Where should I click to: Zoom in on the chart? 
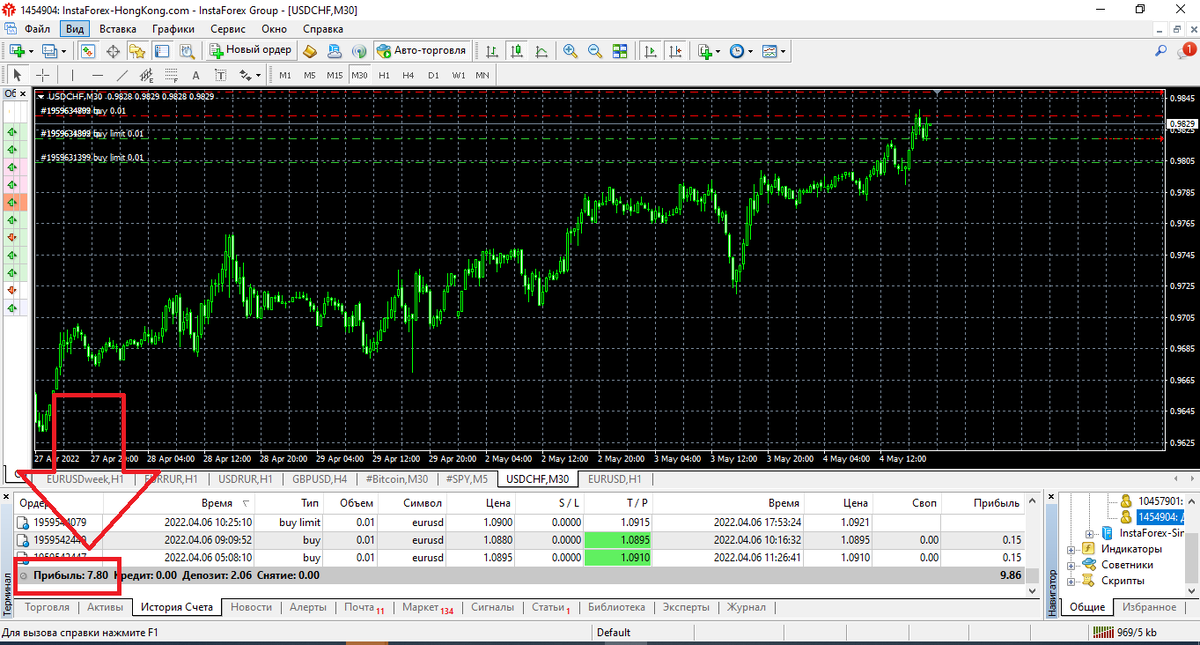(x=569, y=51)
